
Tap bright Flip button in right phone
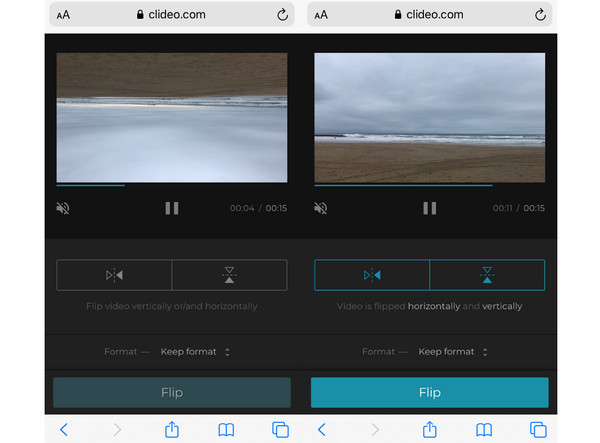pyautogui.click(x=430, y=393)
